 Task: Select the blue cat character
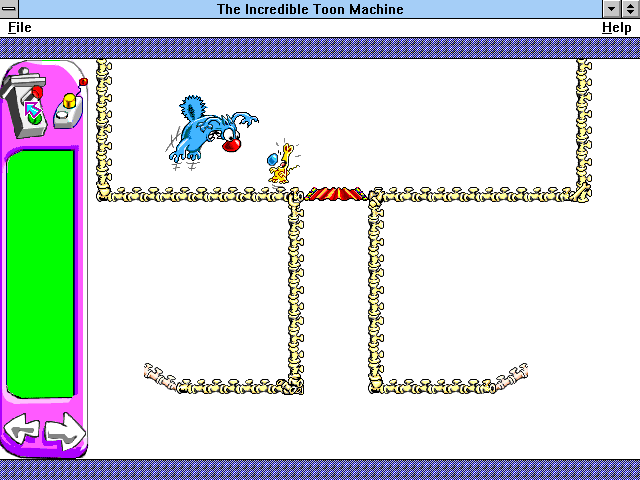[x=211, y=130]
